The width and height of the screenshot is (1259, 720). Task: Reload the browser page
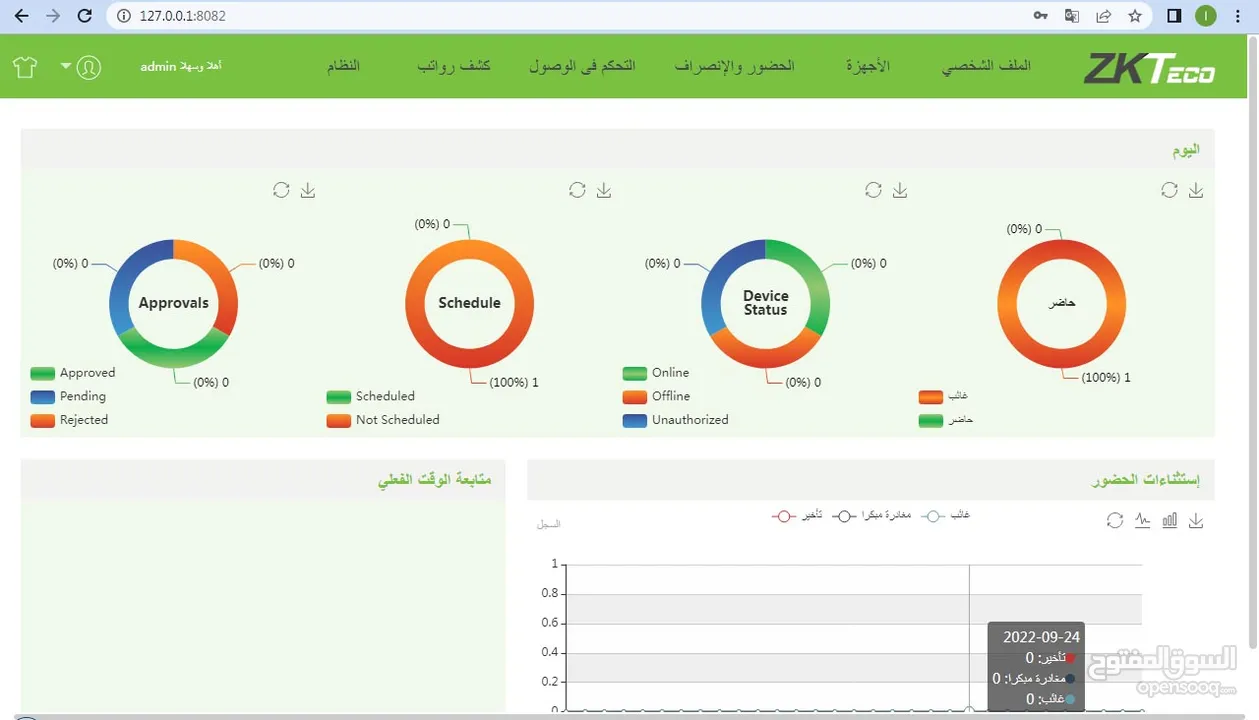(x=85, y=16)
